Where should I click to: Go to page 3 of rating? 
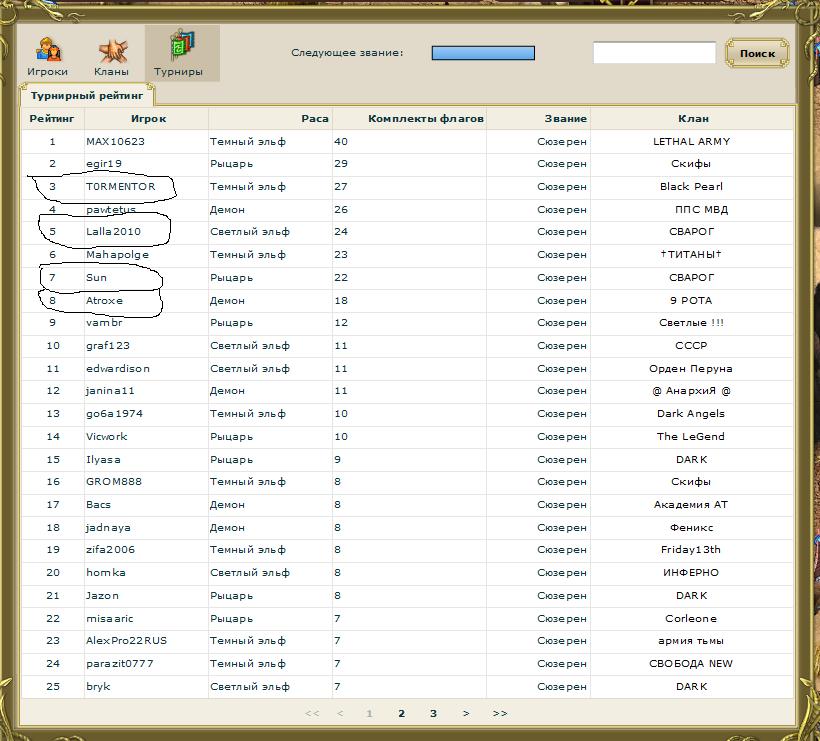pos(433,713)
